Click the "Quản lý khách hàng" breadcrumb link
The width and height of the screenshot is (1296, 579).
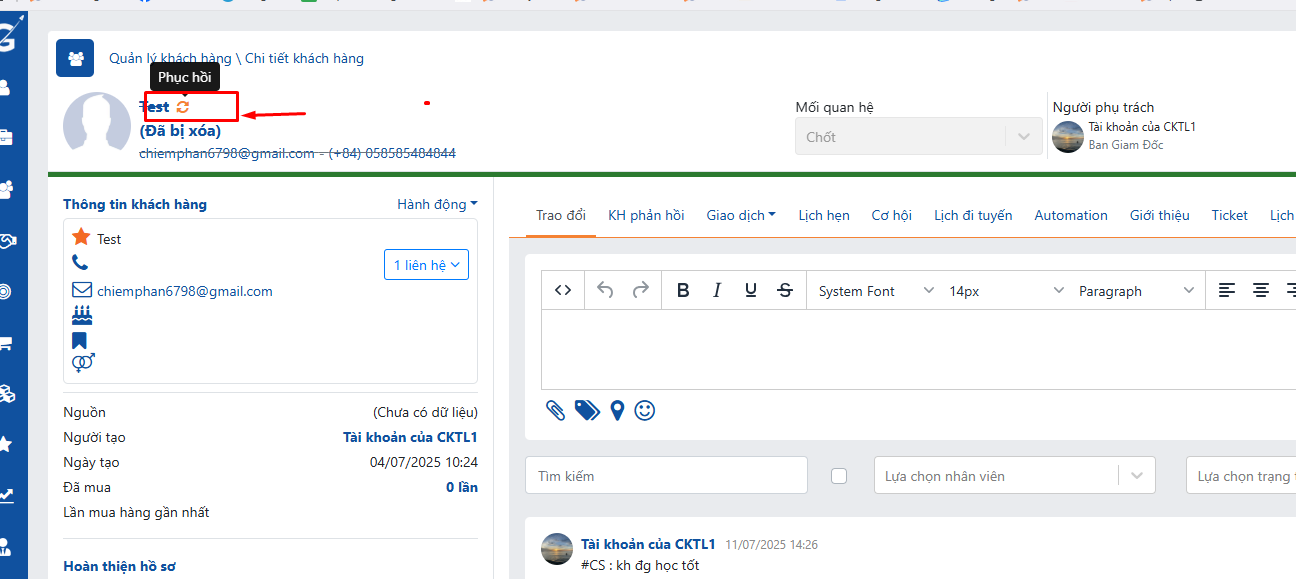(x=170, y=58)
